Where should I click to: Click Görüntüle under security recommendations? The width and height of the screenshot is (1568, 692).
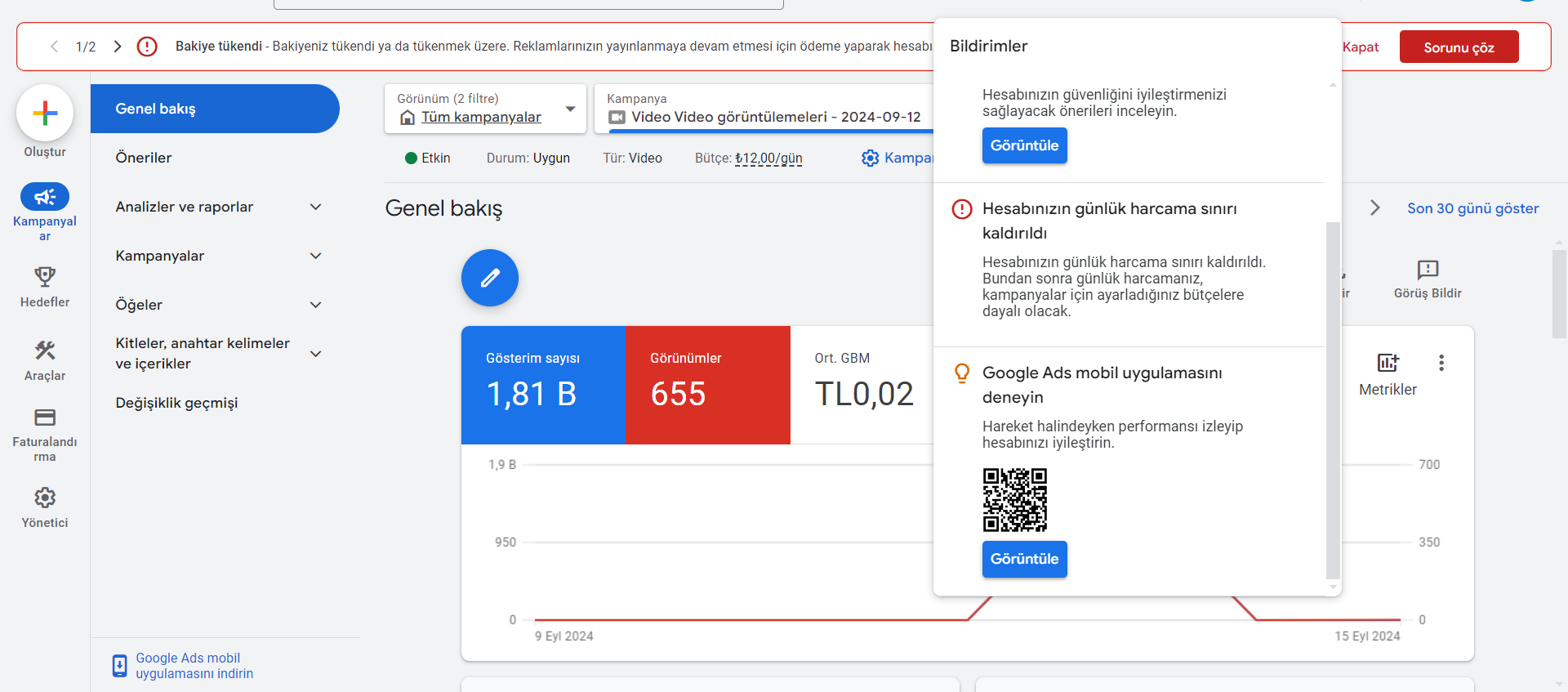[1025, 145]
